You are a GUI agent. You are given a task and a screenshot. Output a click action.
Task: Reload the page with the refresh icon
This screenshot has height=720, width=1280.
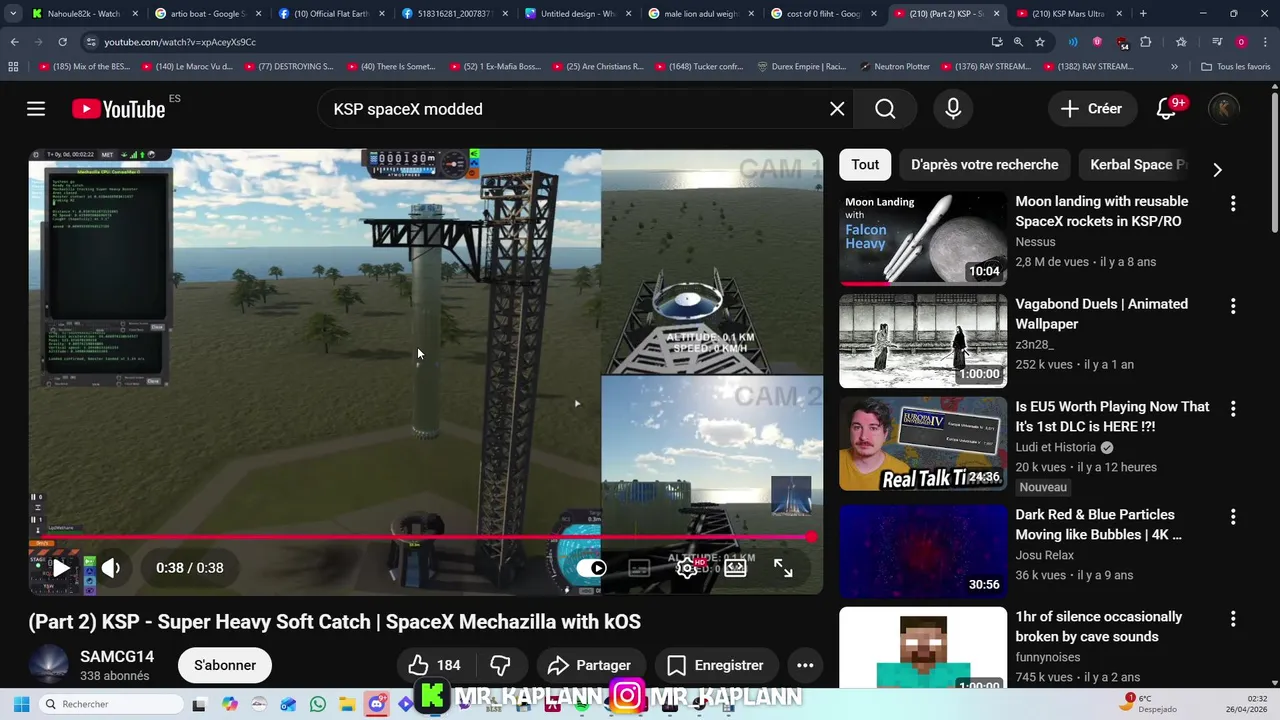click(x=62, y=42)
